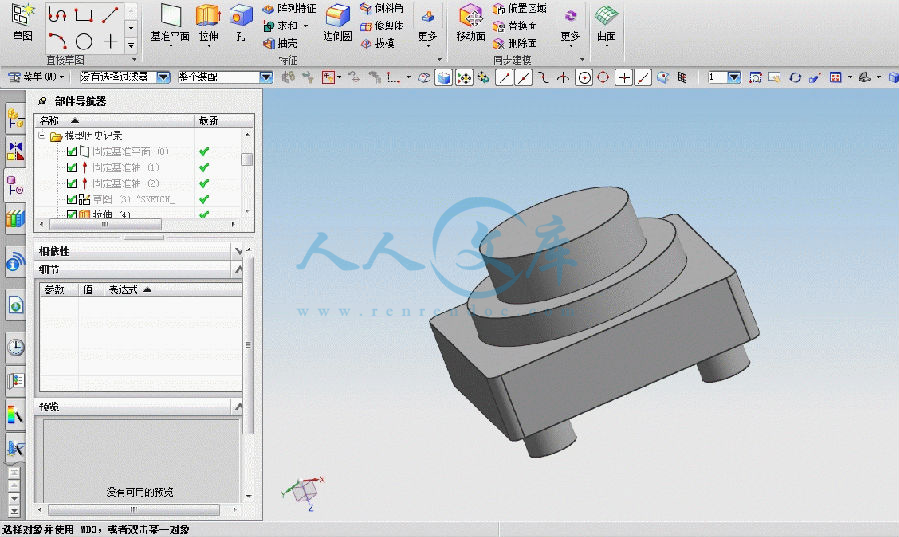This screenshot has height=537, width=899.
Task: Uncheck the fixed datum axis (1) checkbox
Action: coord(72,167)
